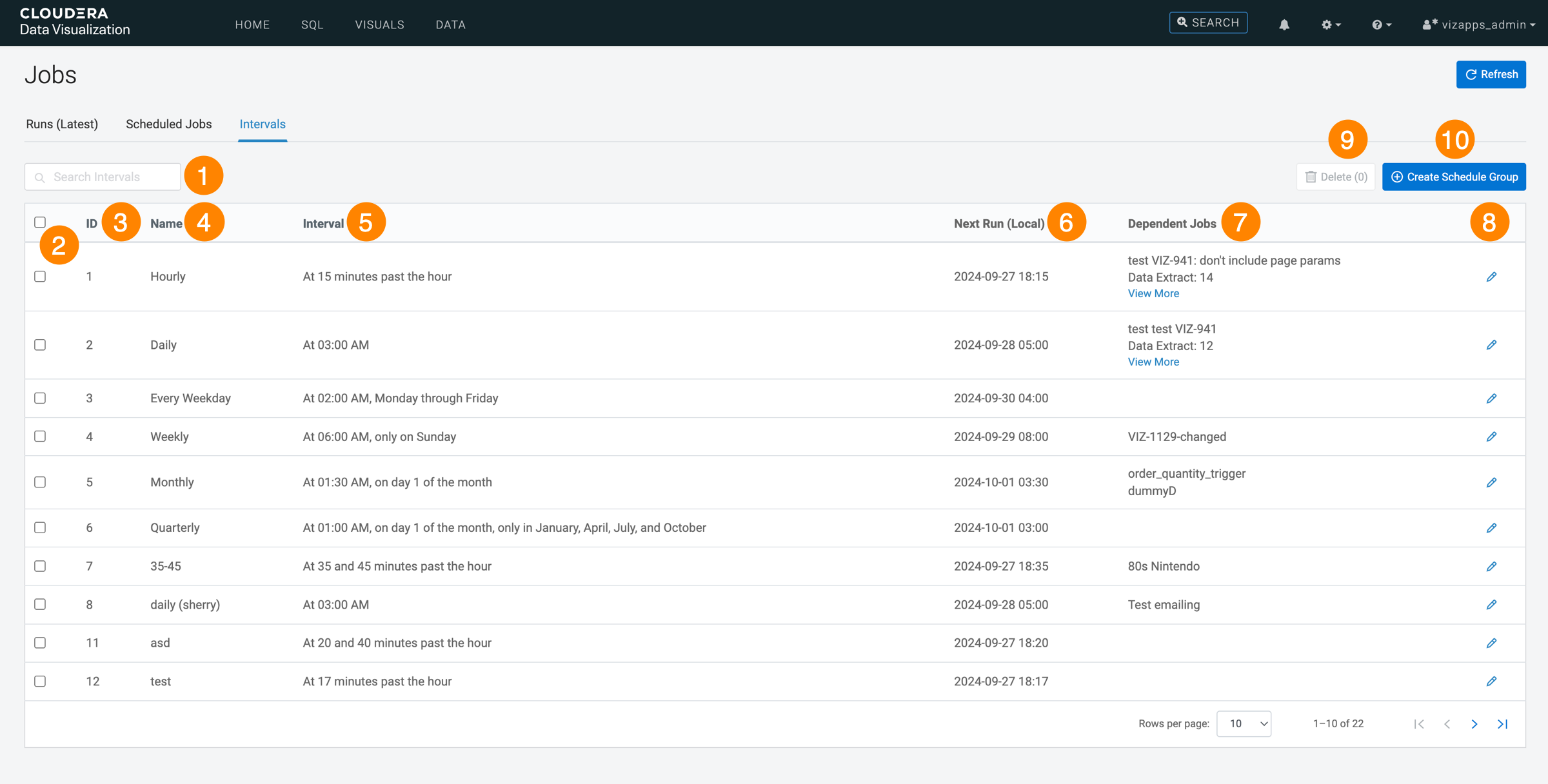Click the notifications bell icon

click(x=1284, y=24)
